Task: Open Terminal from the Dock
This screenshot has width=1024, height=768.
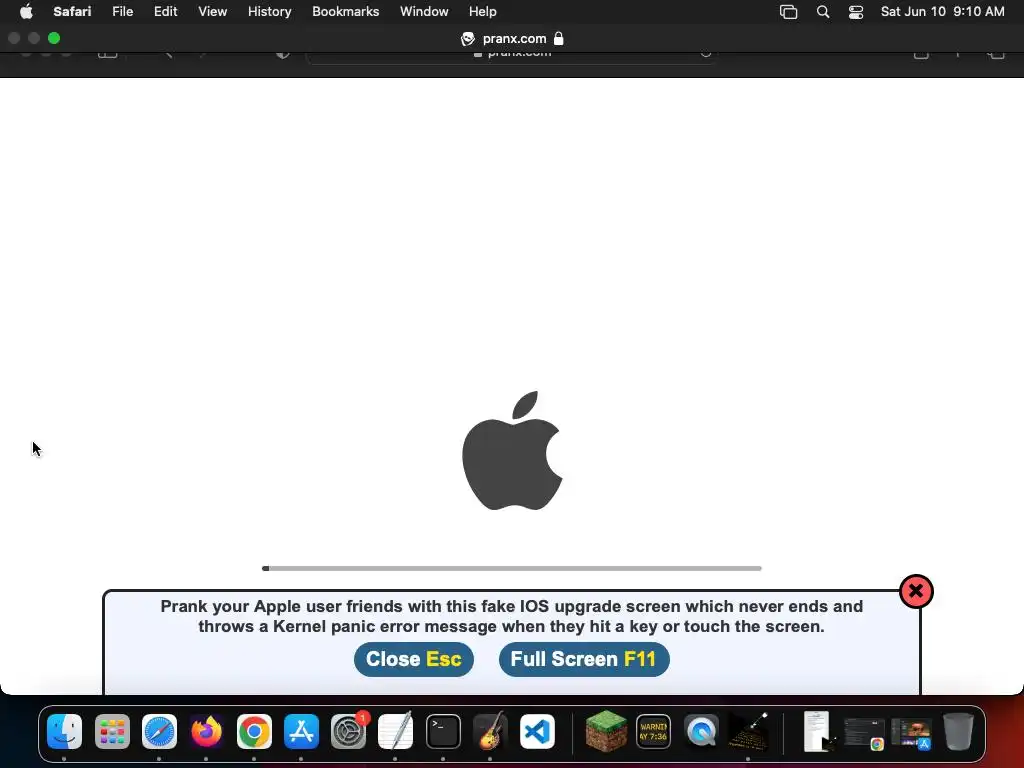Action: pos(443,731)
